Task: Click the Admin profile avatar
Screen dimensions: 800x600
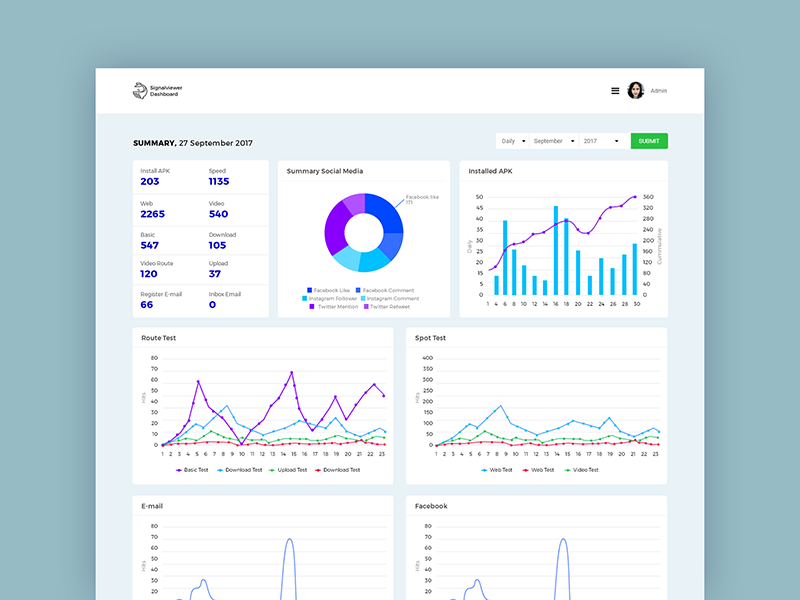Action: [635, 91]
